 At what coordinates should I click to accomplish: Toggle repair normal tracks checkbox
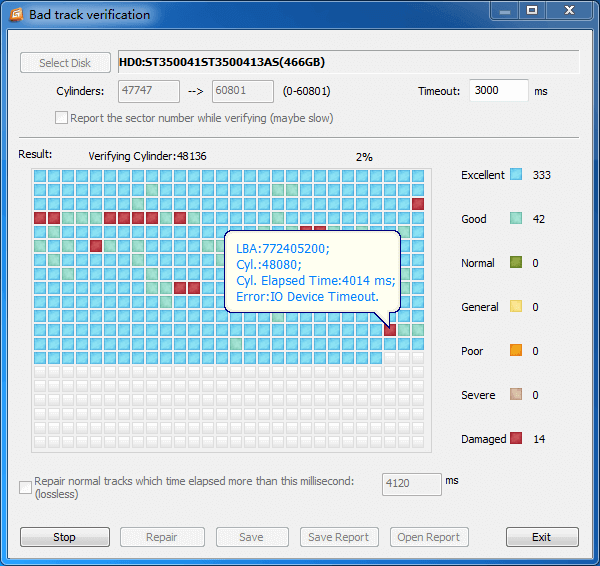26,487
